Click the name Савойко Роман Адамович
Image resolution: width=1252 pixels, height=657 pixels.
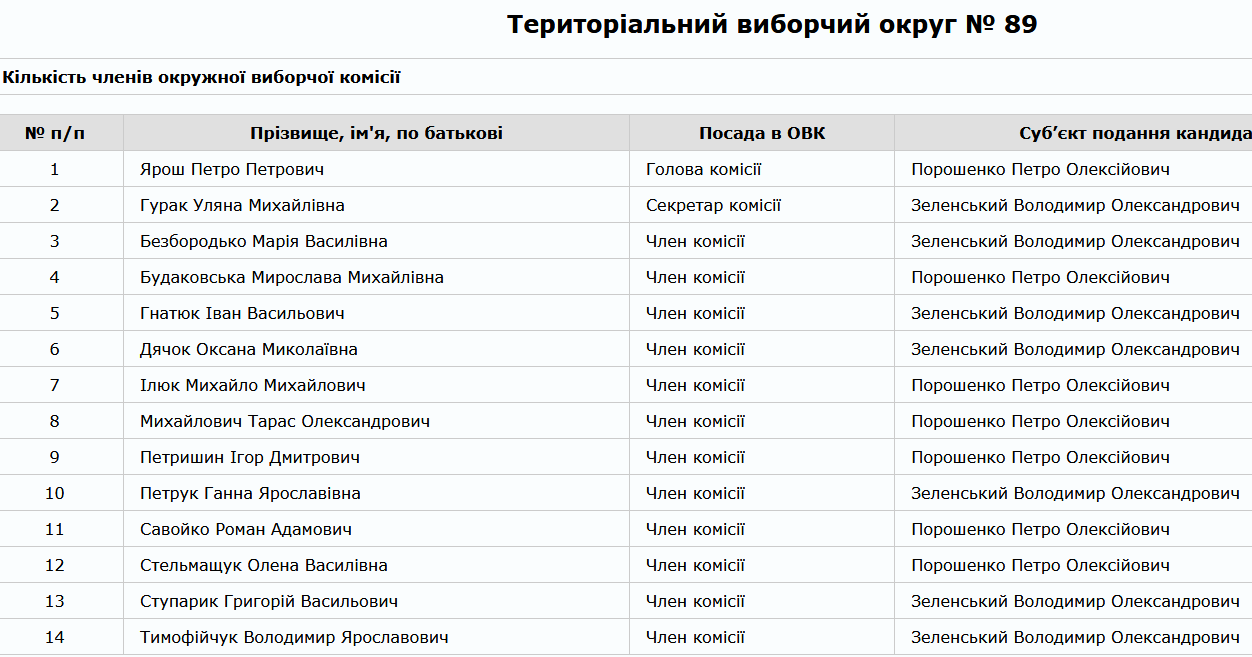click(x=246, y=529)
